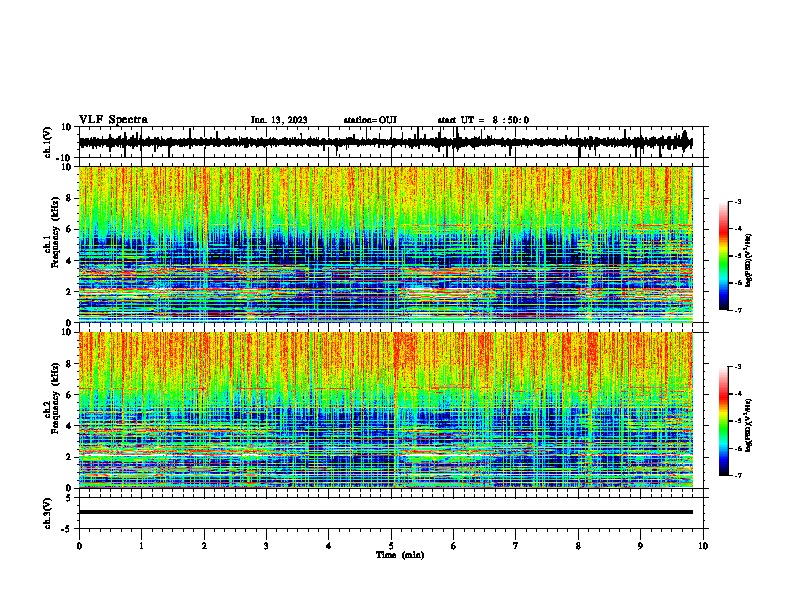Click time axis tick label '9'
This screenshot has height=612, width=792.
[x=640, y=546]
